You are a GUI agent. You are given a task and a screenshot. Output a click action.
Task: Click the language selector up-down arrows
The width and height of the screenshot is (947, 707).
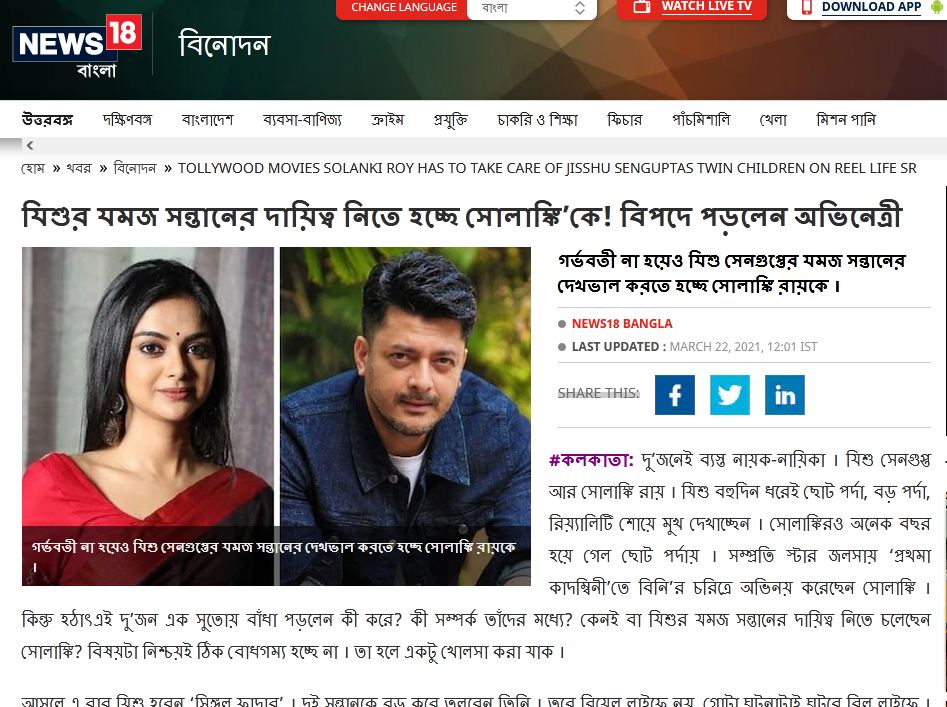(580, 8)
